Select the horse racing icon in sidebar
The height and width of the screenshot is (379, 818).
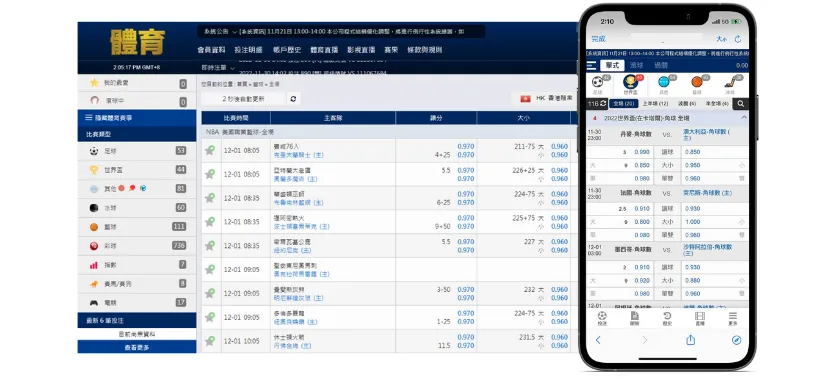click(x=94, y=284)
